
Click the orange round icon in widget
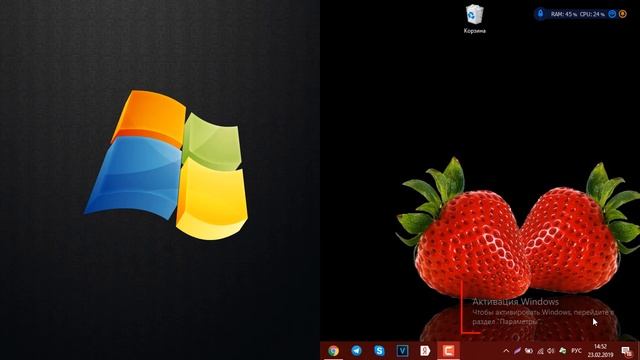(622, 14)
